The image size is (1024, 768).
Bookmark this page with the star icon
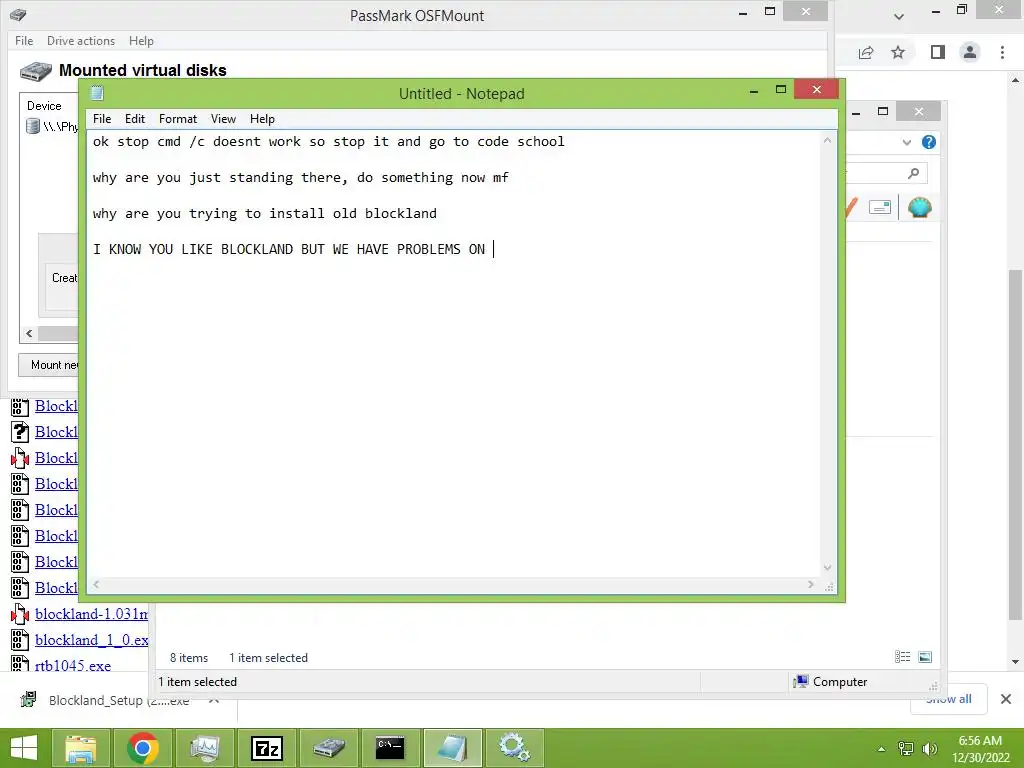pos(898,52)
